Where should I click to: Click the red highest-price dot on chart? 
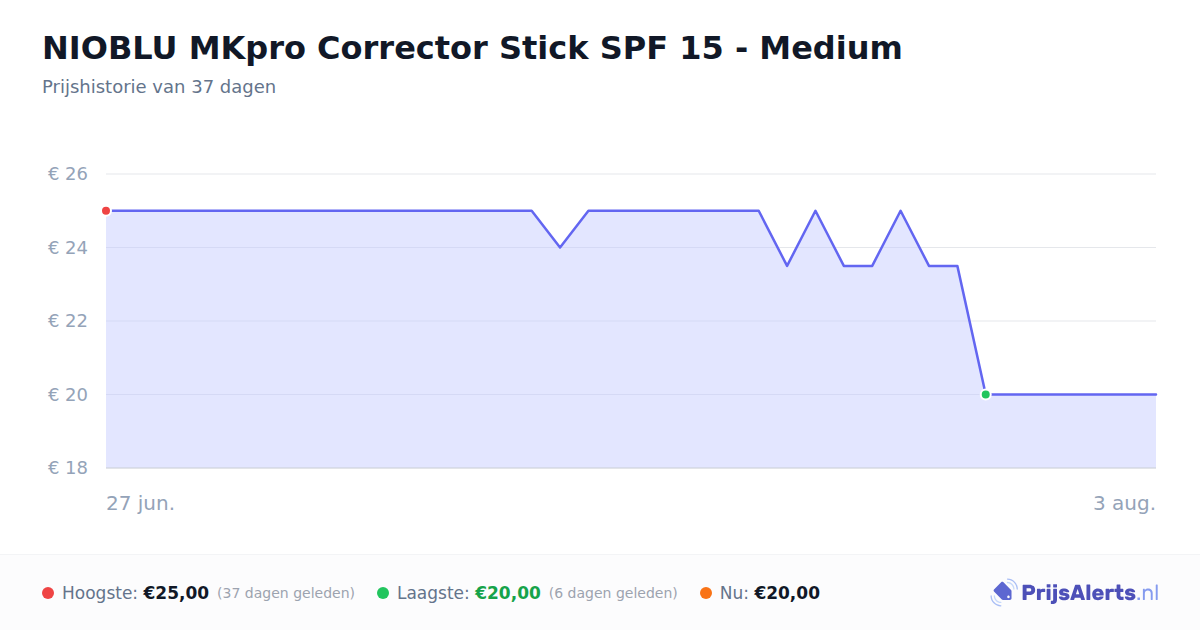(x=106, y=211)
